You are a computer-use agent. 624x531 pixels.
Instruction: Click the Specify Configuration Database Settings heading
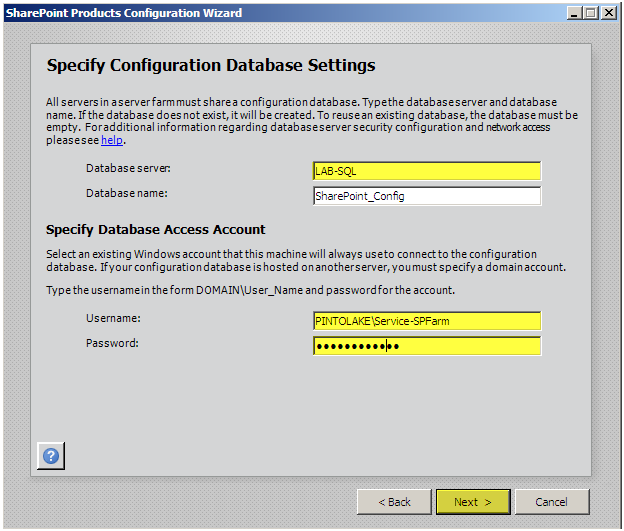point(211,65)
